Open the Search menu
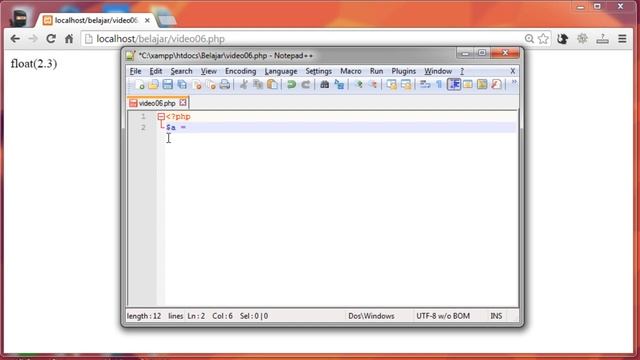The height and width of the screenshot is (360, 640). tap(181, 71)
